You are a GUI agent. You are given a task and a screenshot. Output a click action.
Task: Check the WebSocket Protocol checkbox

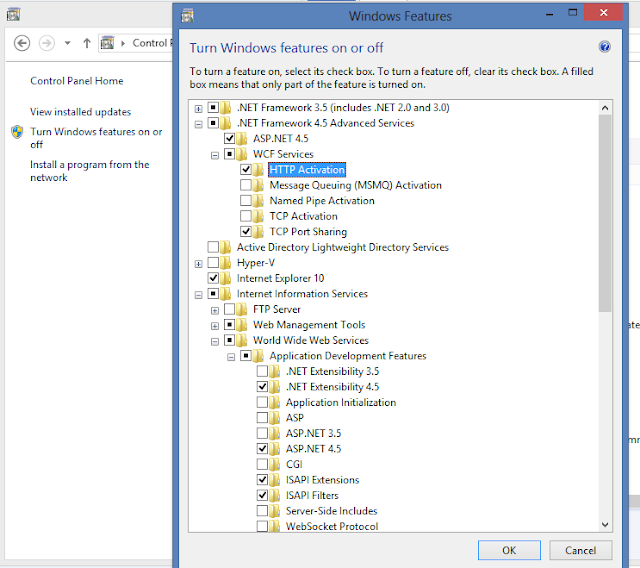262,526
